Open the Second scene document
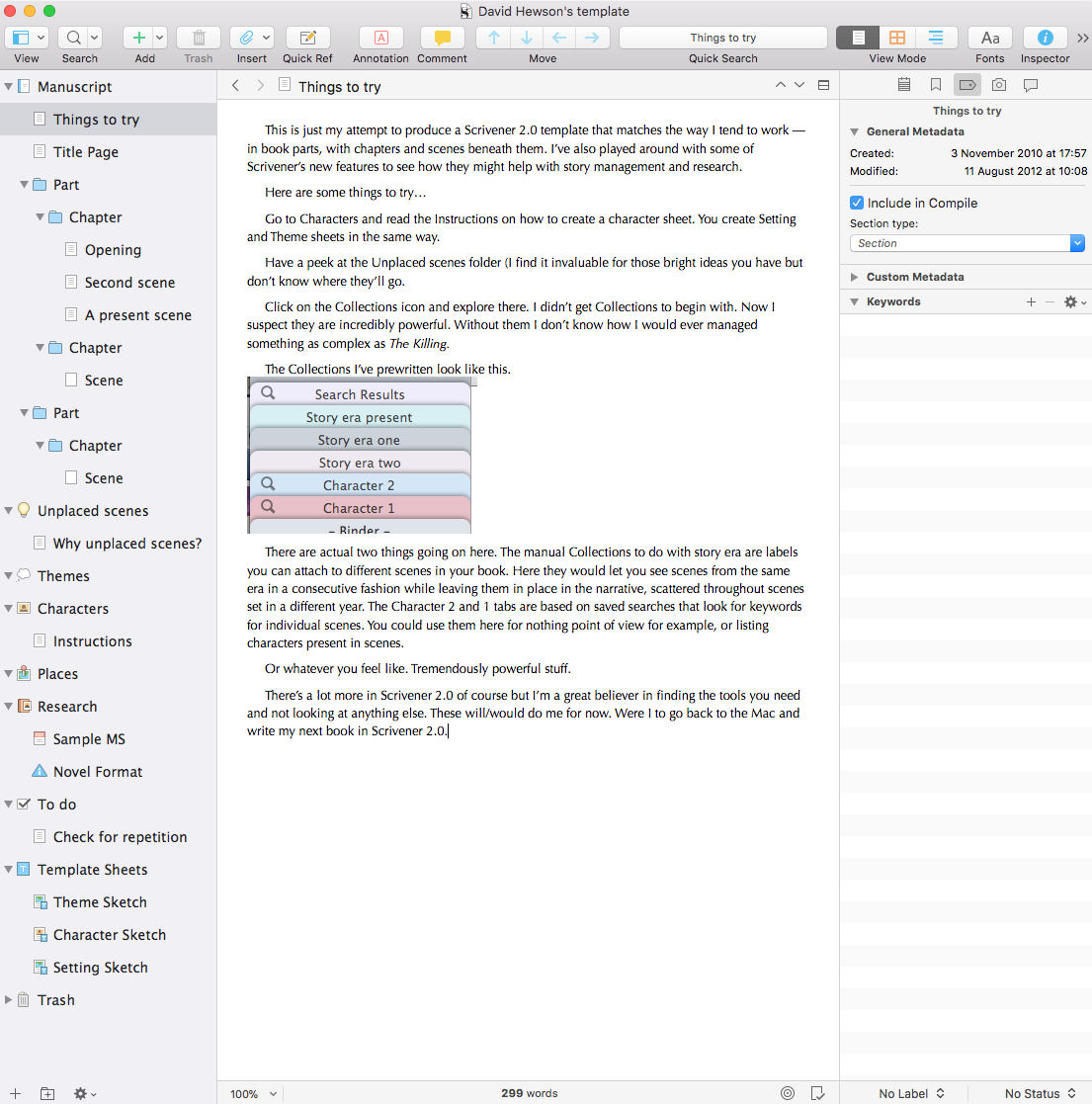Image resolution: width=1092 pixels, height=1104 pixels. coord(129,283)
